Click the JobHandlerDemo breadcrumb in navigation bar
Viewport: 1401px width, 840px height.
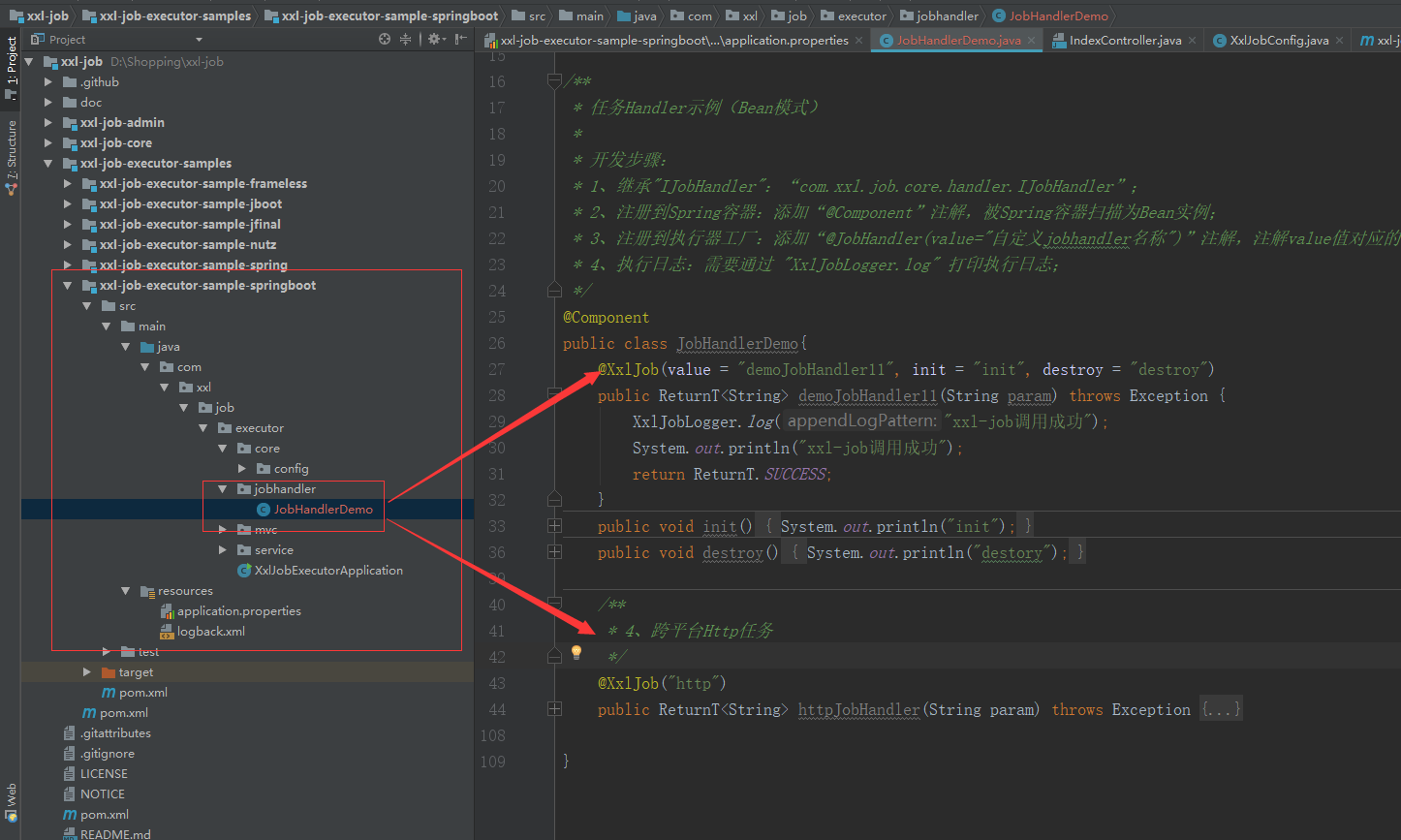(x=1050, y=16)
